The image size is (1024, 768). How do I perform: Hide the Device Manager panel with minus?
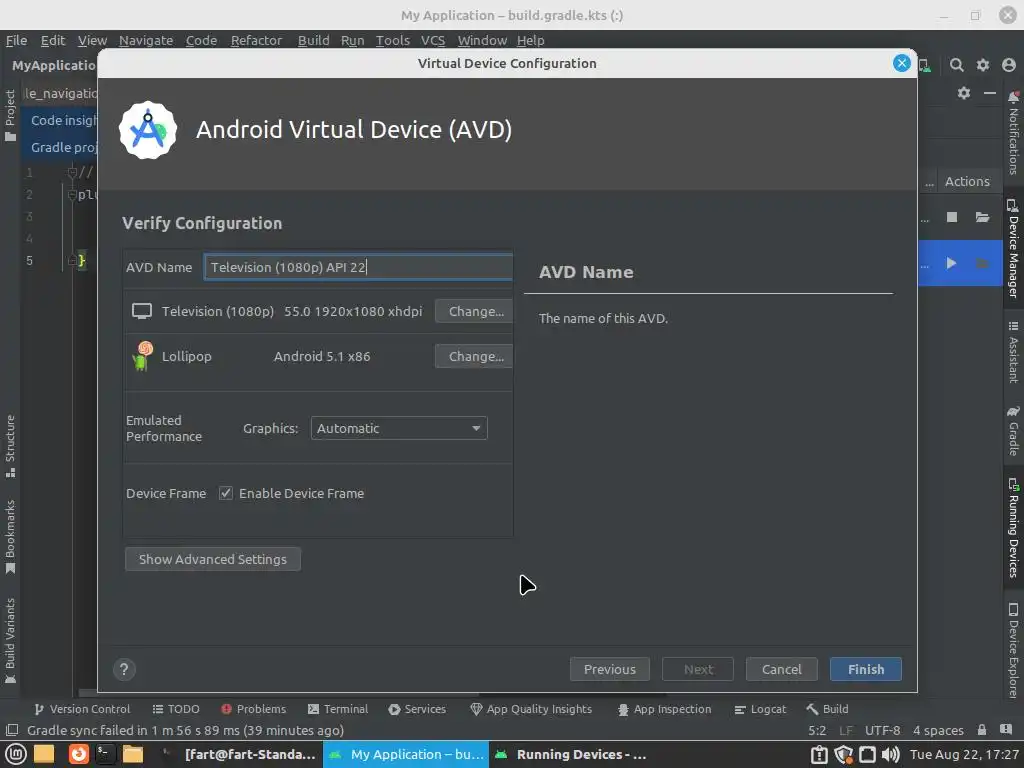click(990, 93)
